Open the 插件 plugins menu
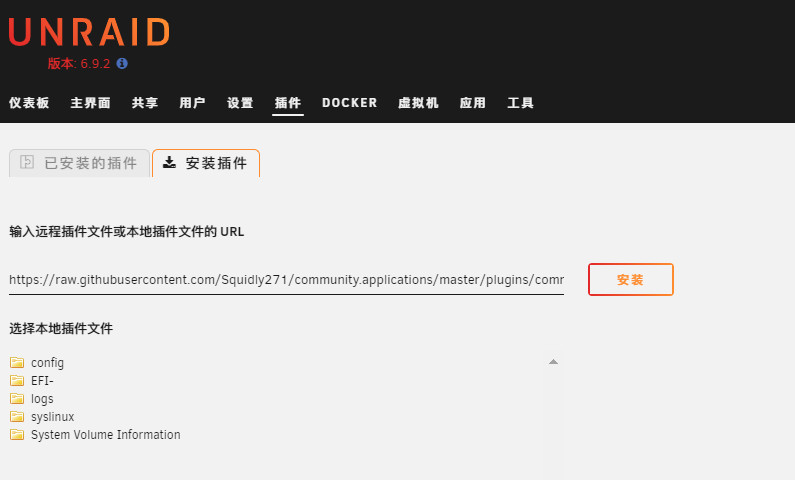795x480 pixels. pos(287,103)
